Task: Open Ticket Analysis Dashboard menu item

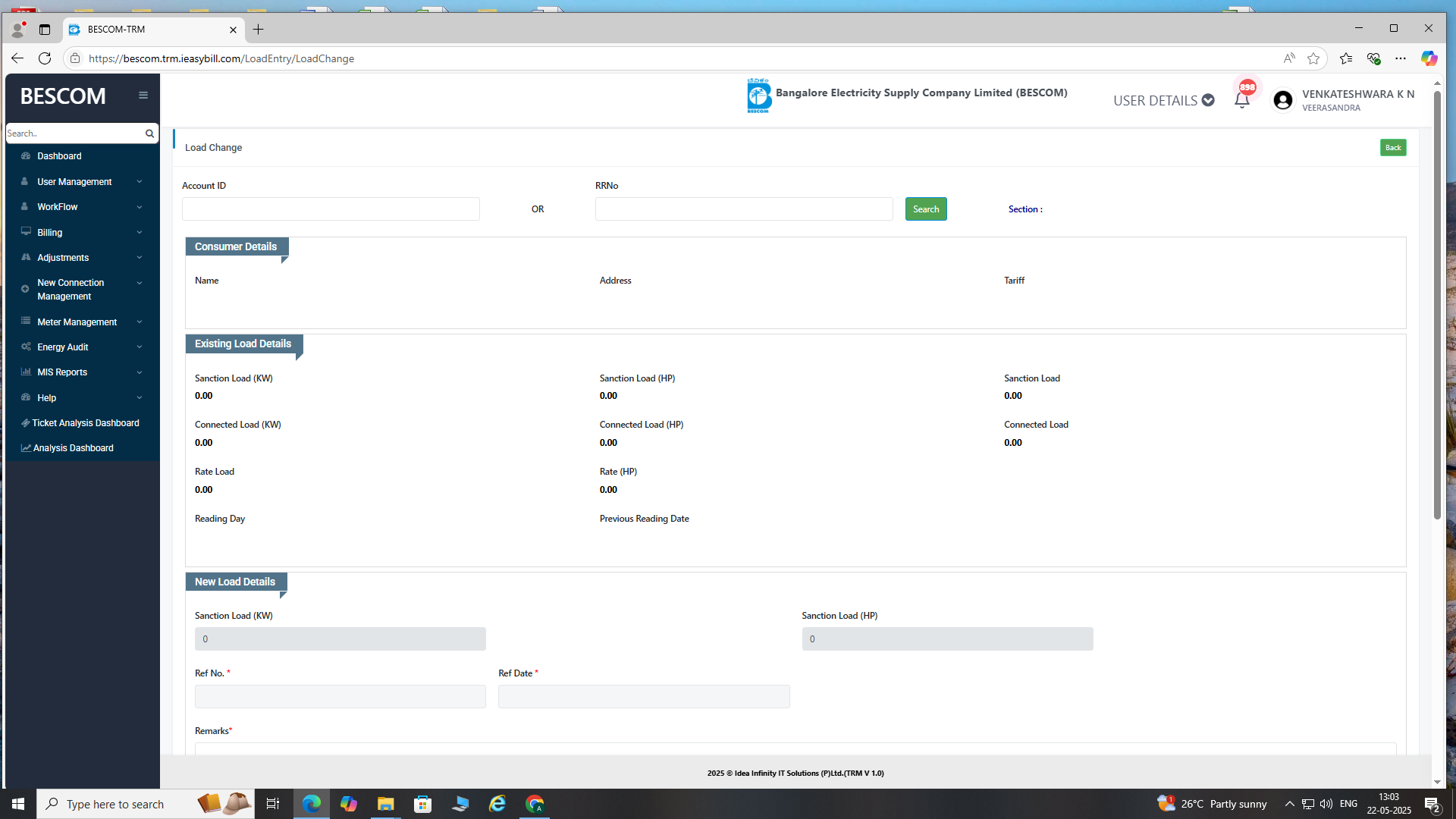Action: (85, 423)
